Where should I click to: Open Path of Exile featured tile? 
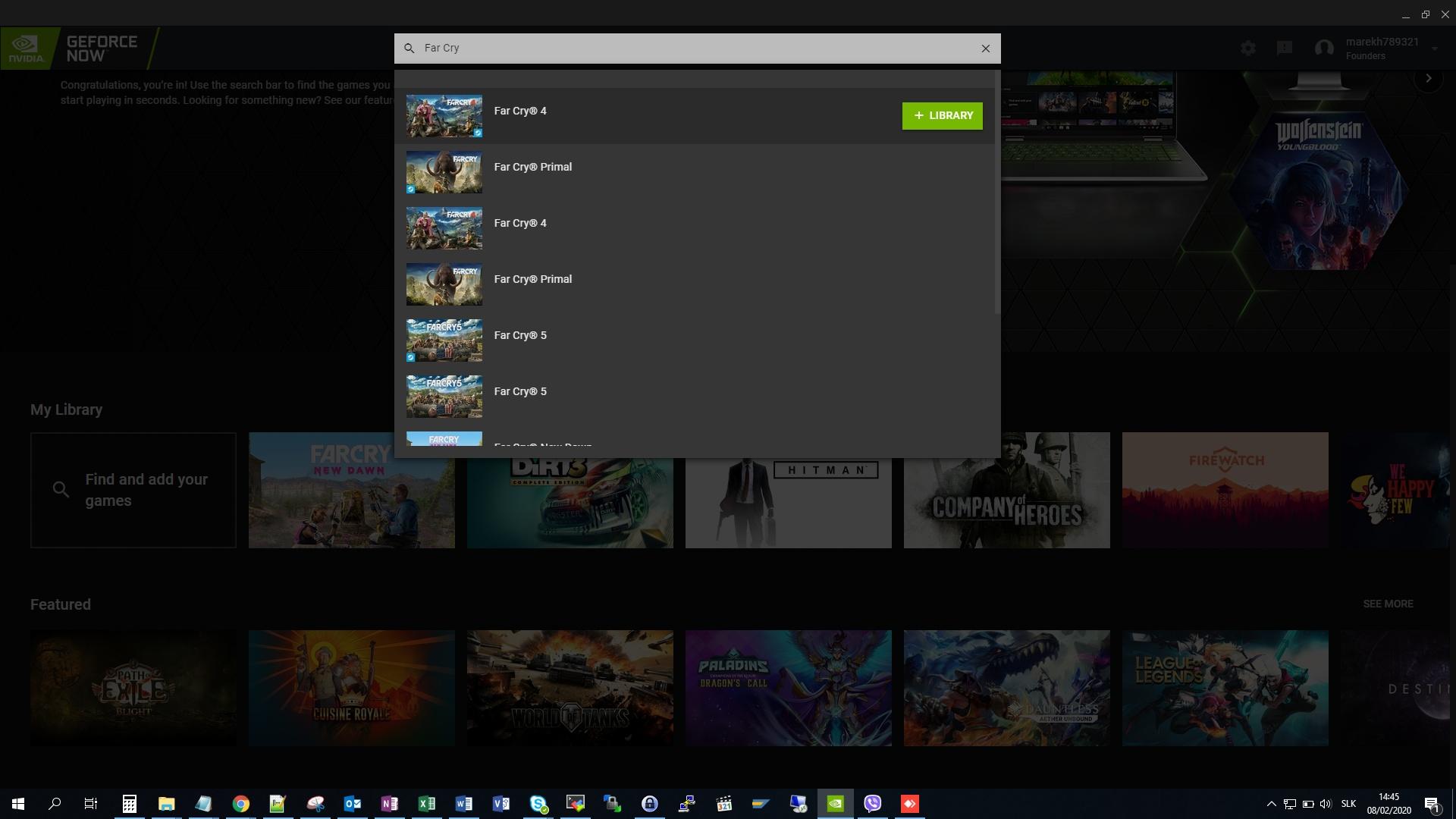[x=133, y=688]
